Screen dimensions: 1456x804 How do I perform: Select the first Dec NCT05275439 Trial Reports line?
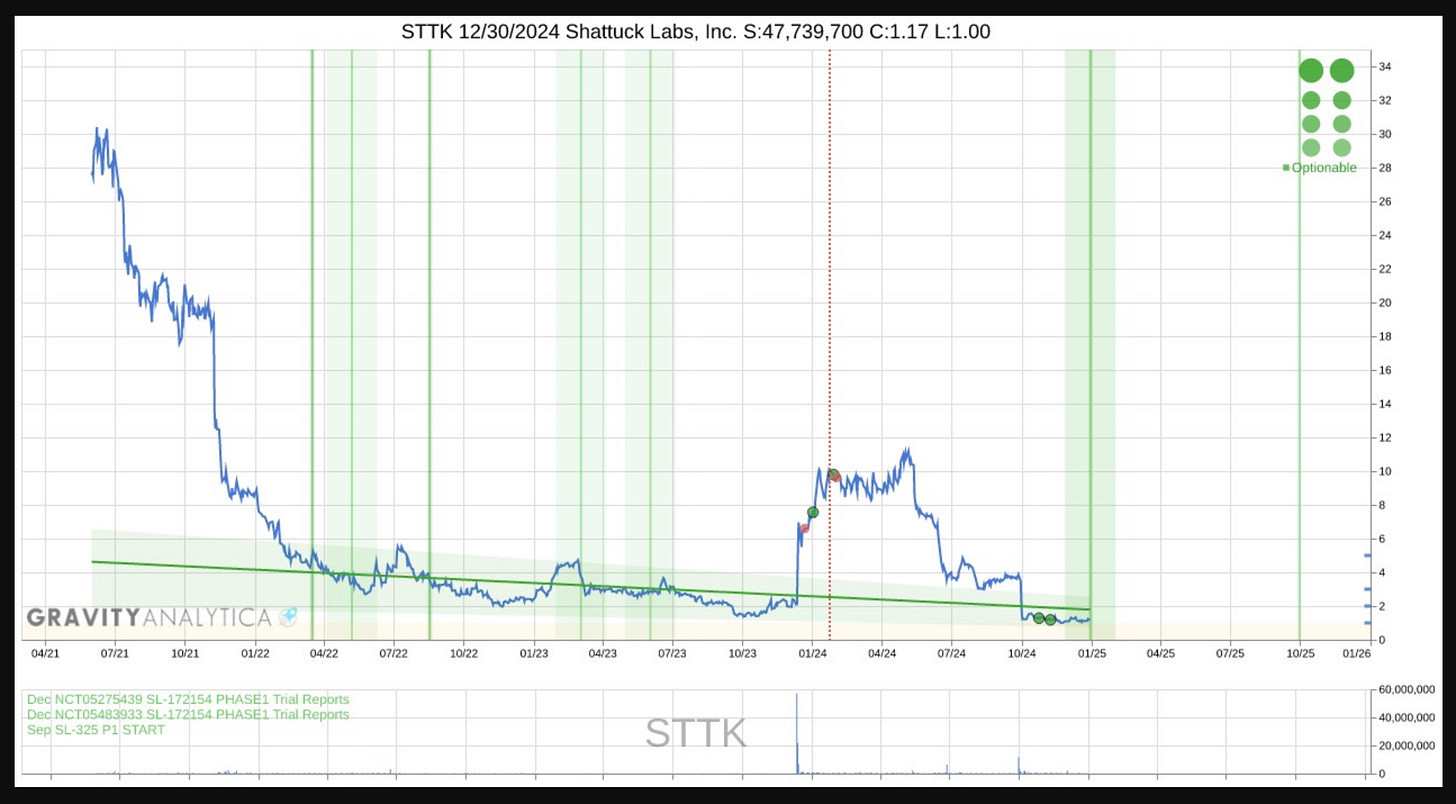[x=188, y=699]
